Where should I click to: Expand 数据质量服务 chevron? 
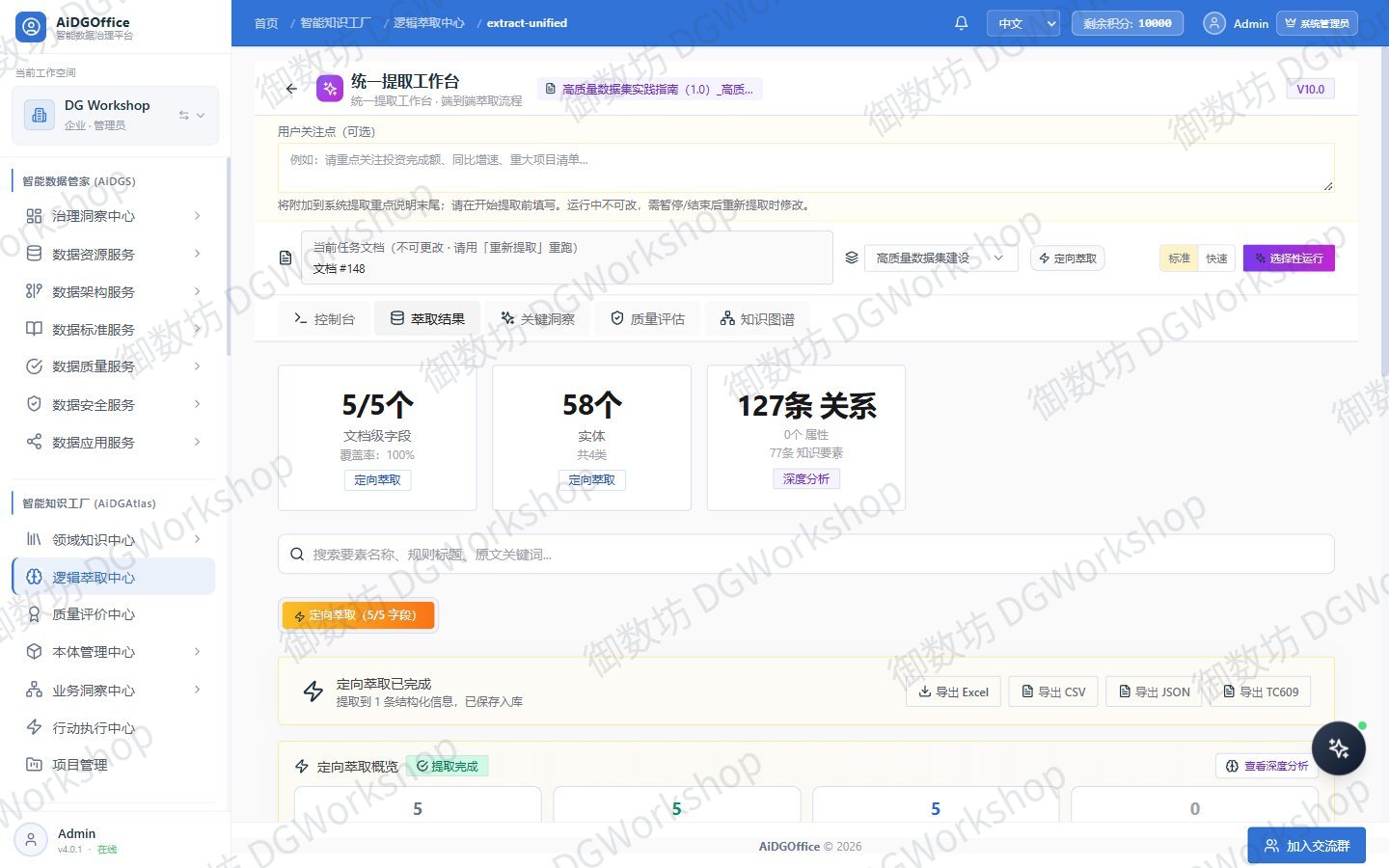(197, 366)
